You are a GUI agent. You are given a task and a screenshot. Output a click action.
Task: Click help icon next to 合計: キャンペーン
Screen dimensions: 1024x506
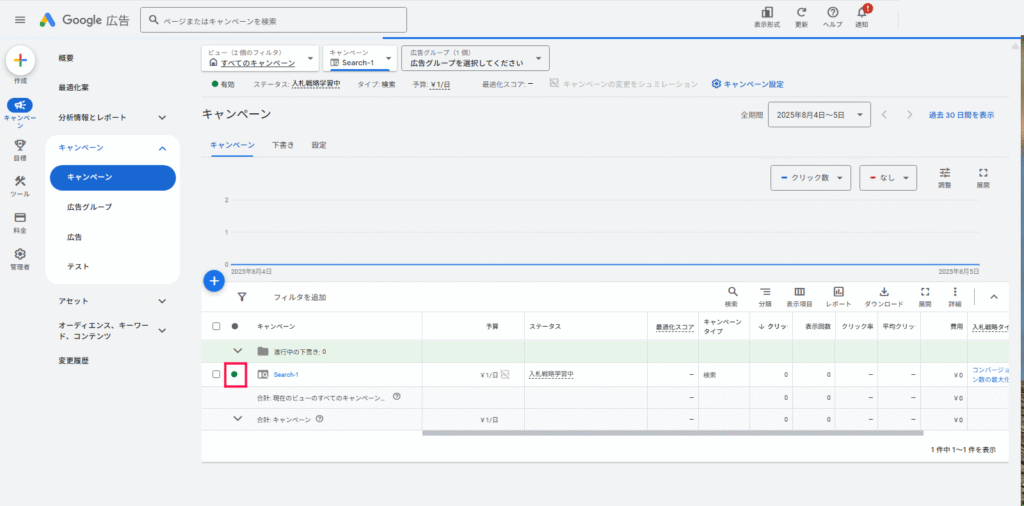pyautogui.click(x=319, y=419)
